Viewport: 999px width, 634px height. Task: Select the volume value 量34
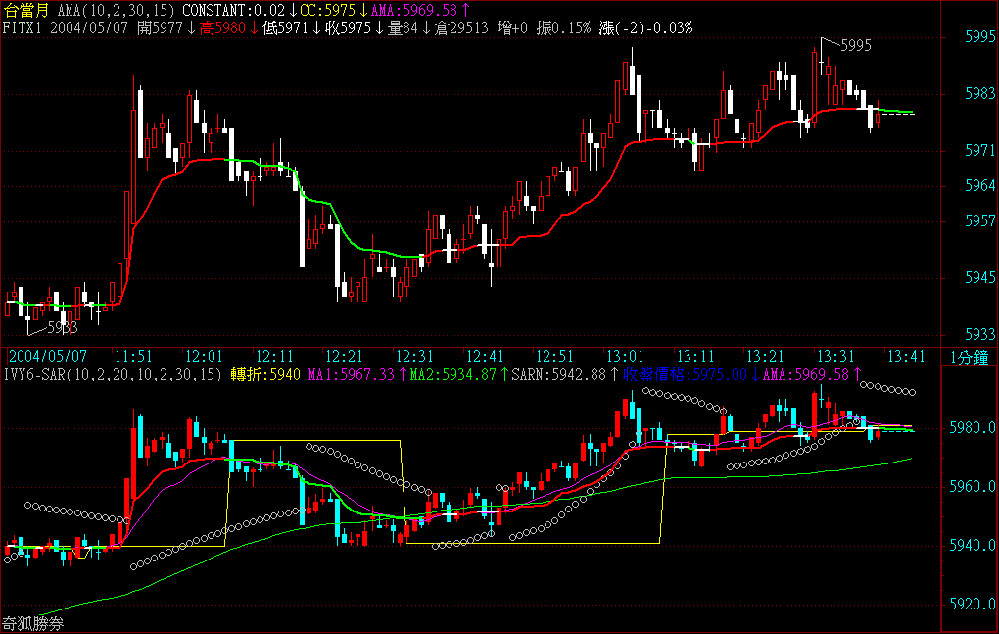[403, 27]
